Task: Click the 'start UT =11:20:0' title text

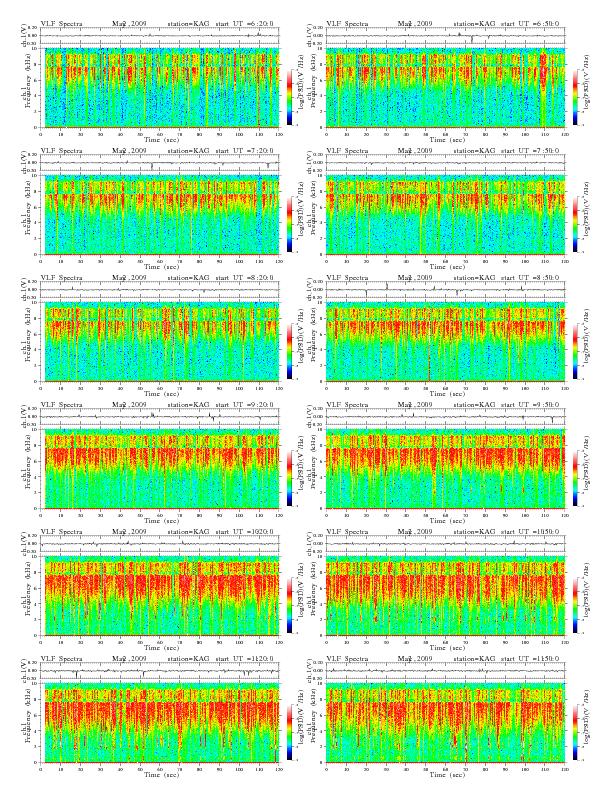Action: [244, 659]
